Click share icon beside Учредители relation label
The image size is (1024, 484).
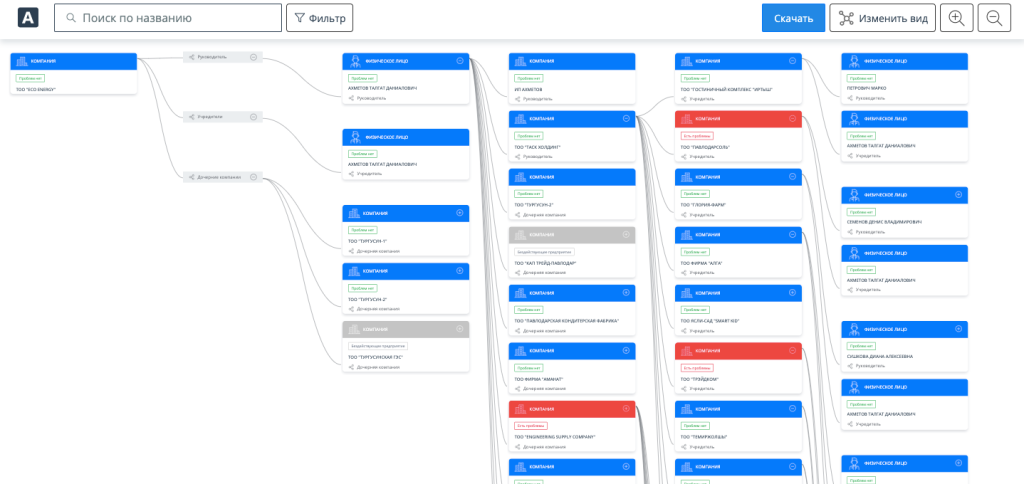(x=191, y=117)
